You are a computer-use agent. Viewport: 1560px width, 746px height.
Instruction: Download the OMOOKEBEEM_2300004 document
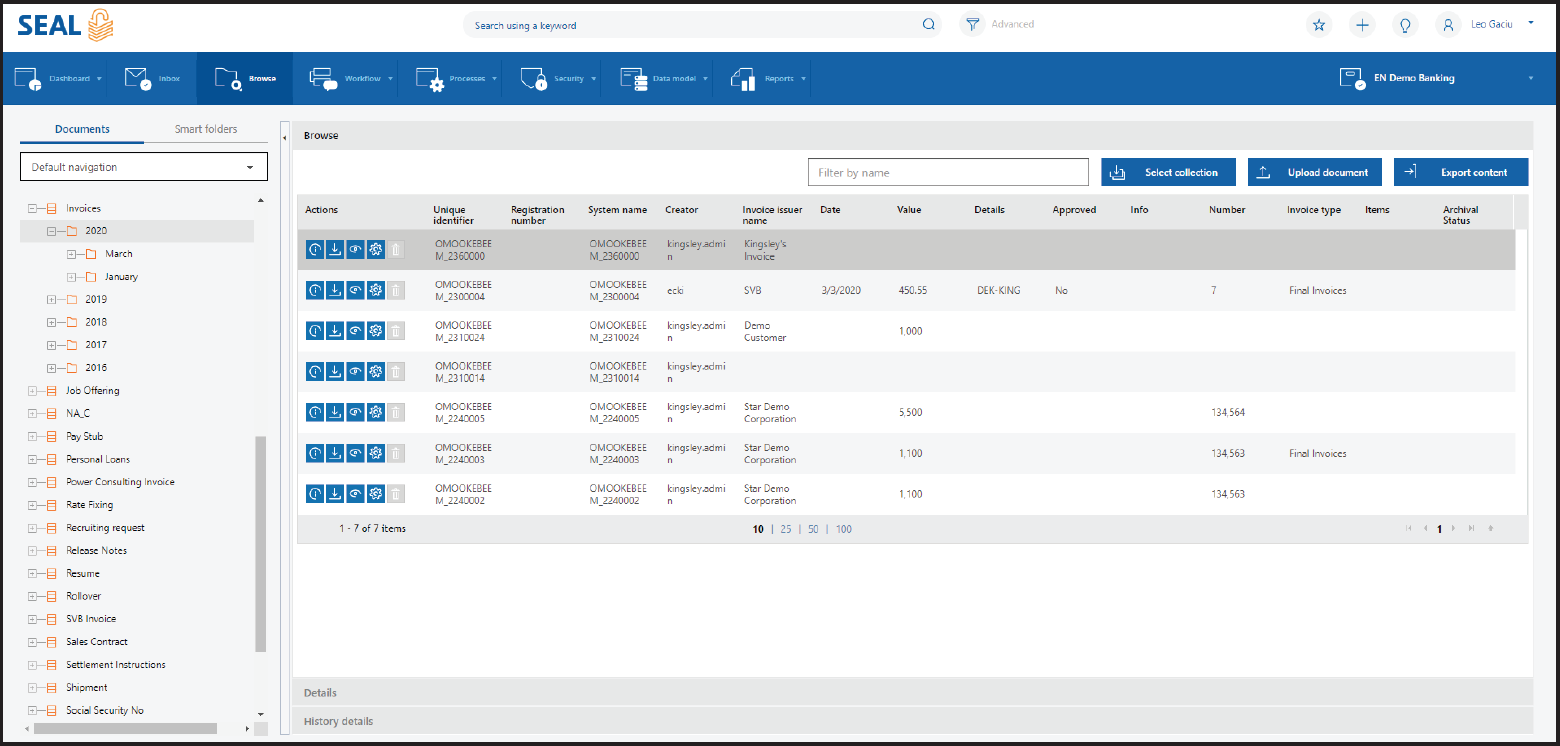pyautogui.click(x=335, y=290)
